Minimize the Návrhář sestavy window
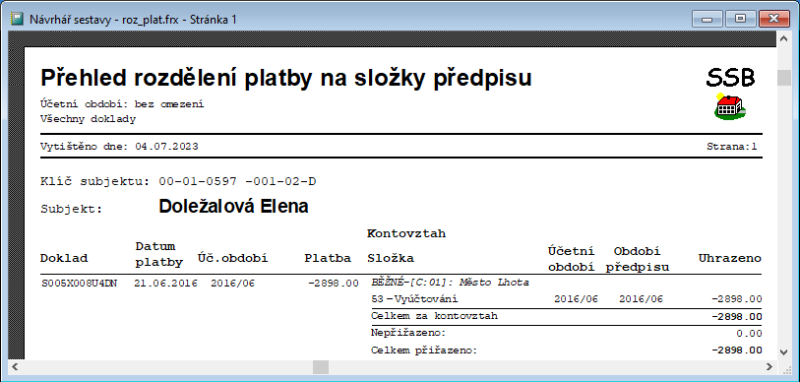800x382 pixels. point(707,19)
